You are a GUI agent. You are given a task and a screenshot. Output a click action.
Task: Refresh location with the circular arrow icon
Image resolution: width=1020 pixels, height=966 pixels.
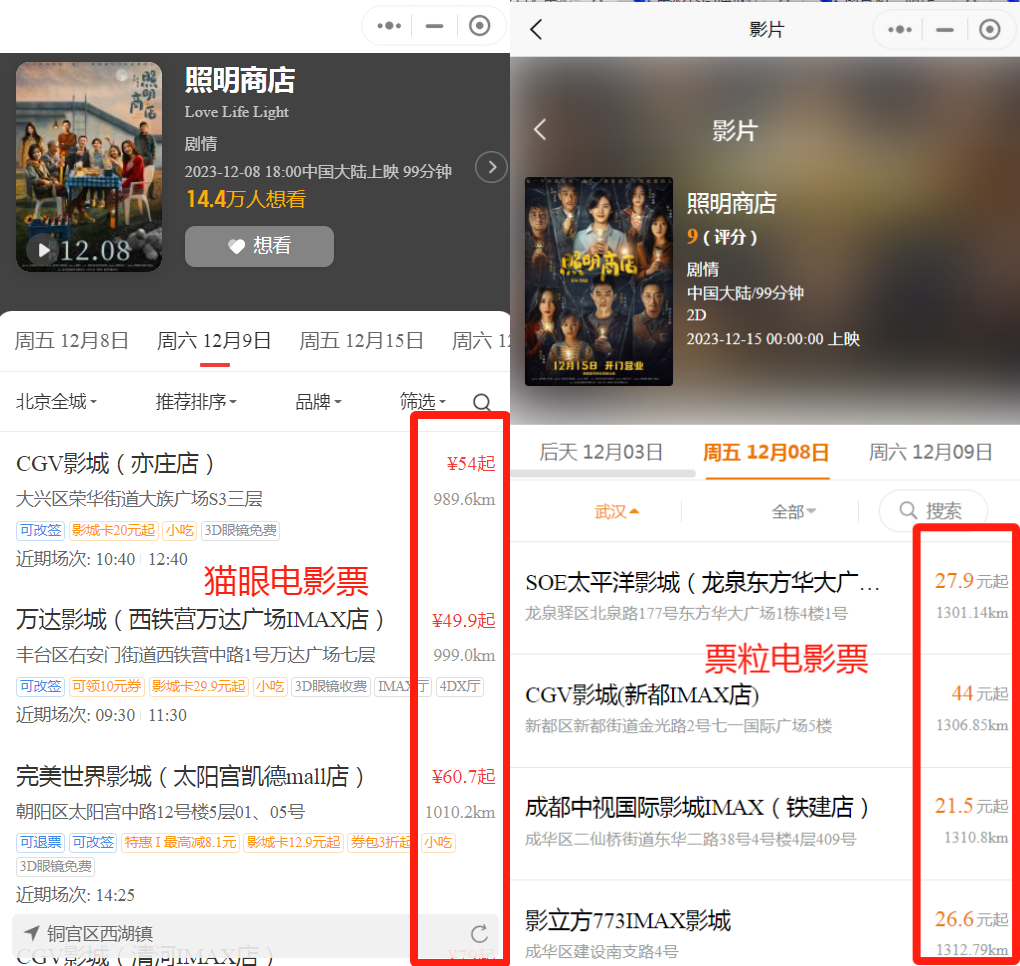pyautogui.click(x=479, y=933)
